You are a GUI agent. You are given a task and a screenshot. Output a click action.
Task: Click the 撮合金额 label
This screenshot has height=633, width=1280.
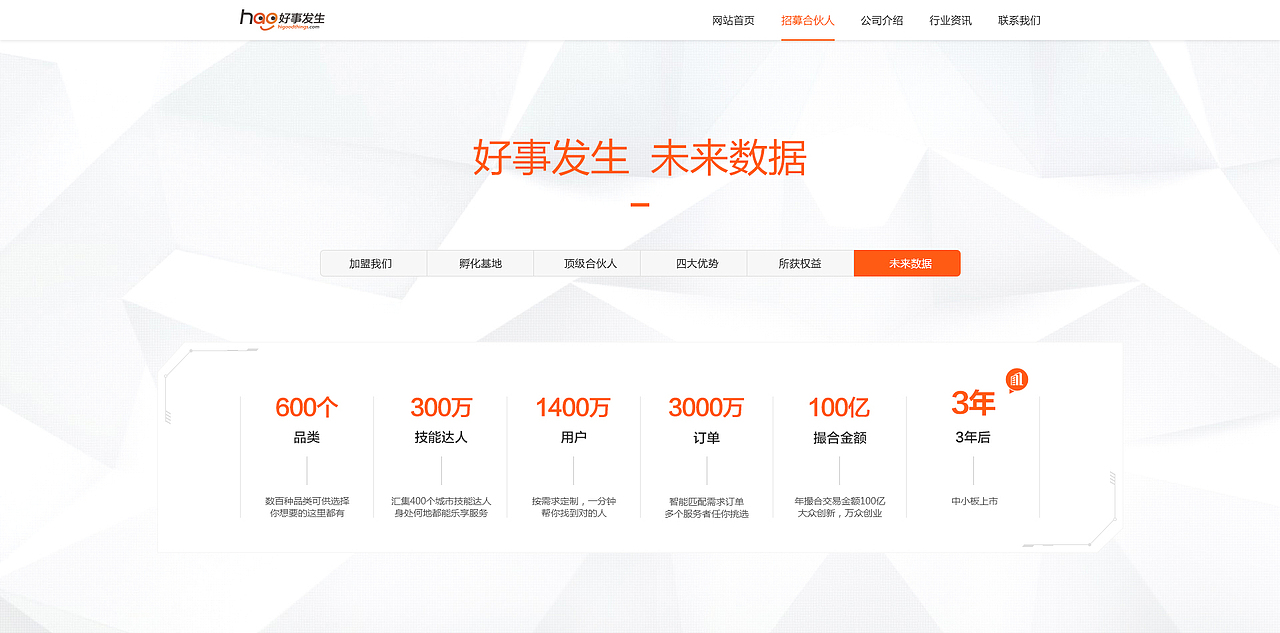(839, 438)
